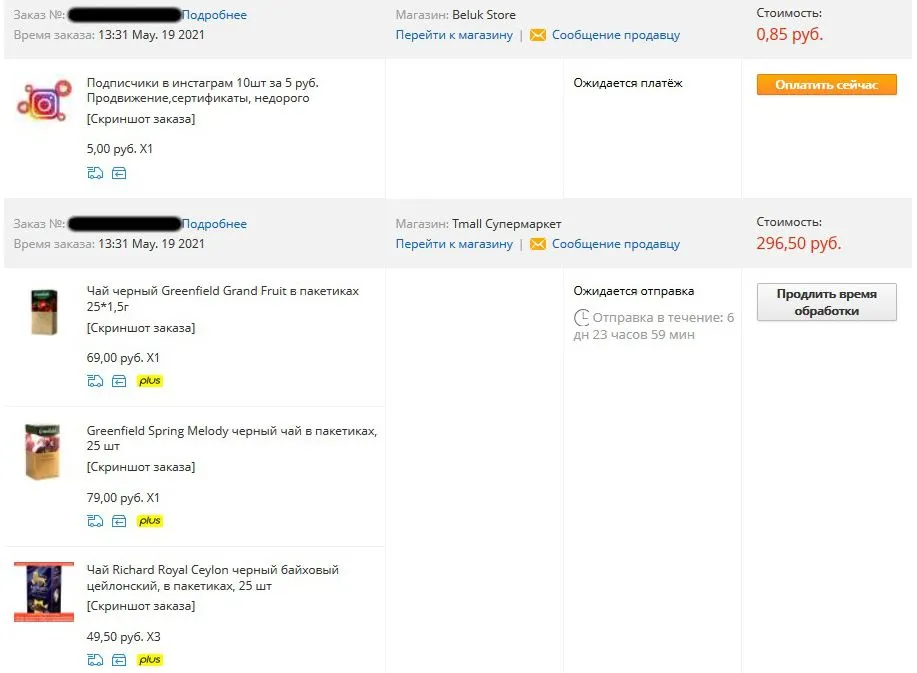The image size is (917, 673).
Task: Click the plus badge under Greenfield Grand Fruit tea
Action: (150, 381)
